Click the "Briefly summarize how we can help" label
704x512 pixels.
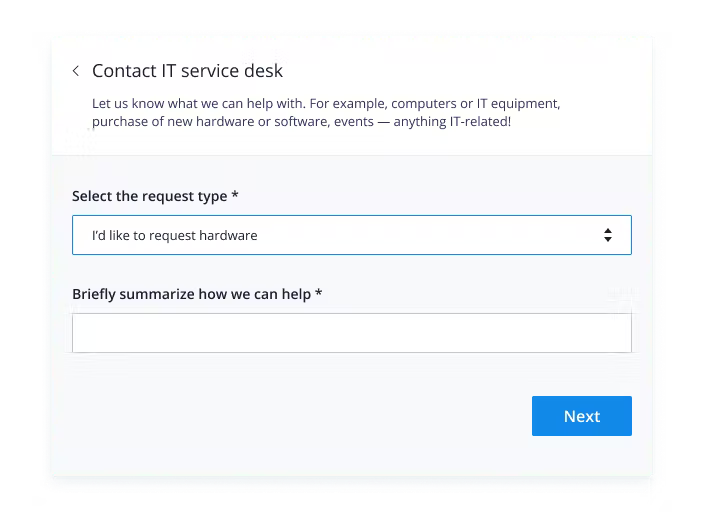pos(192,294)
